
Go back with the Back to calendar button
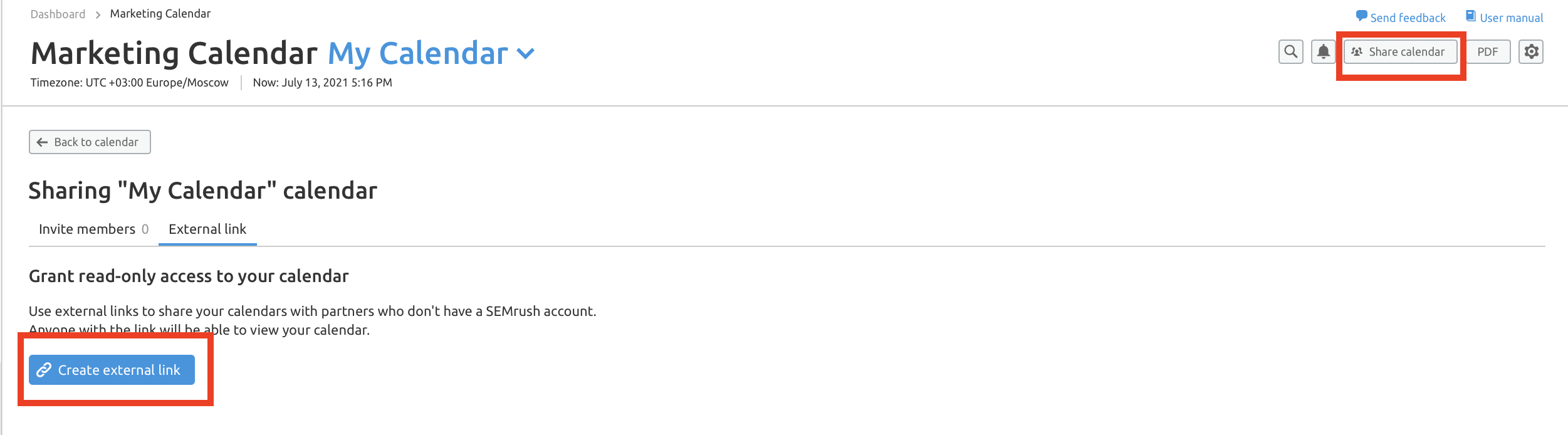pos(90,142)
